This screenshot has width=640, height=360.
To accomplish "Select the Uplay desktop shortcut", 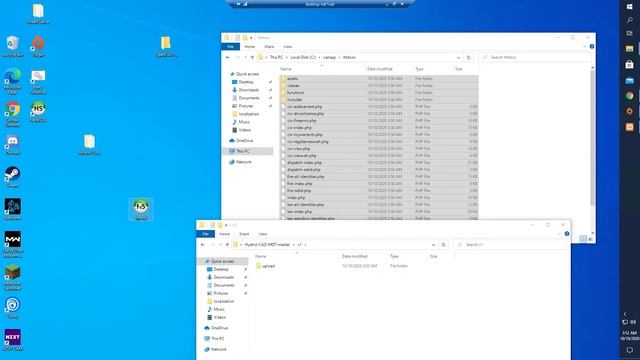I will pos(13,308).
